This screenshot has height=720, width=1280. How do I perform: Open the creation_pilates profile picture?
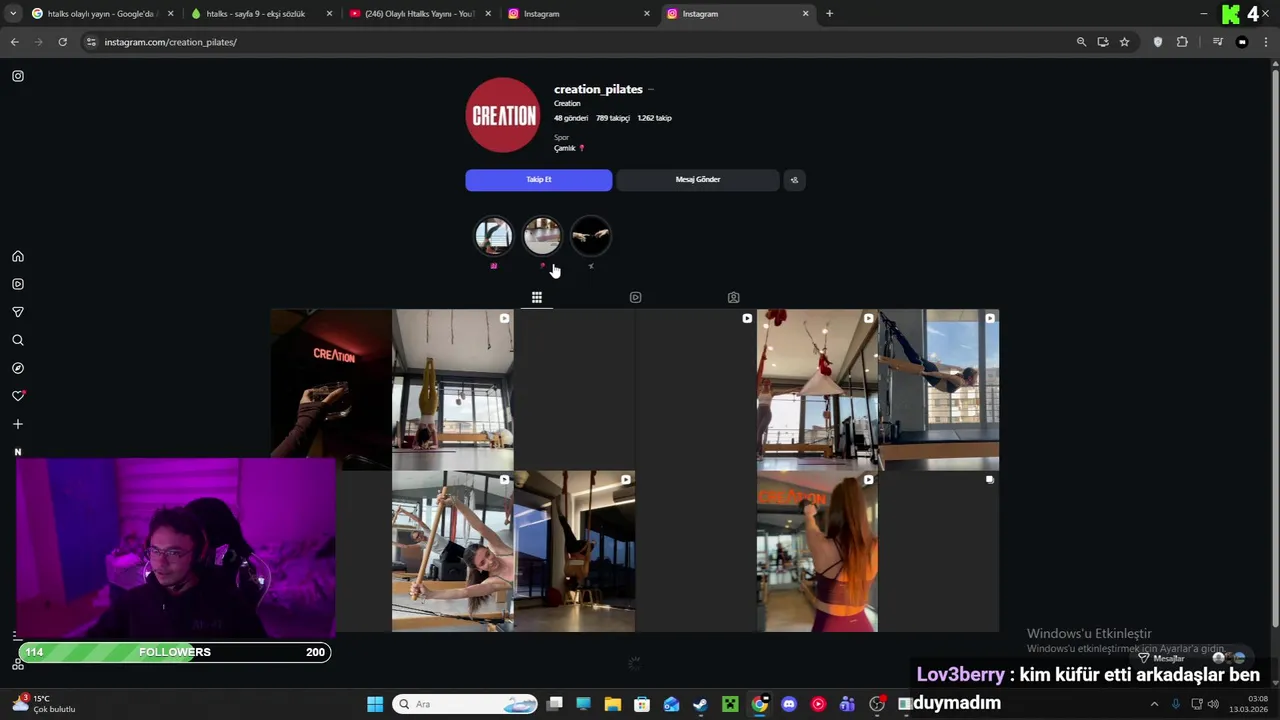503,115
